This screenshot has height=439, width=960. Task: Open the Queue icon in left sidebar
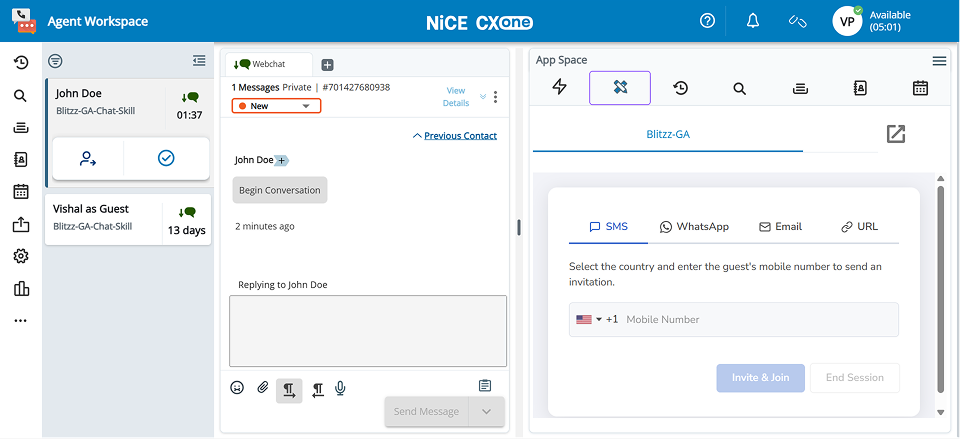[21, 127]
